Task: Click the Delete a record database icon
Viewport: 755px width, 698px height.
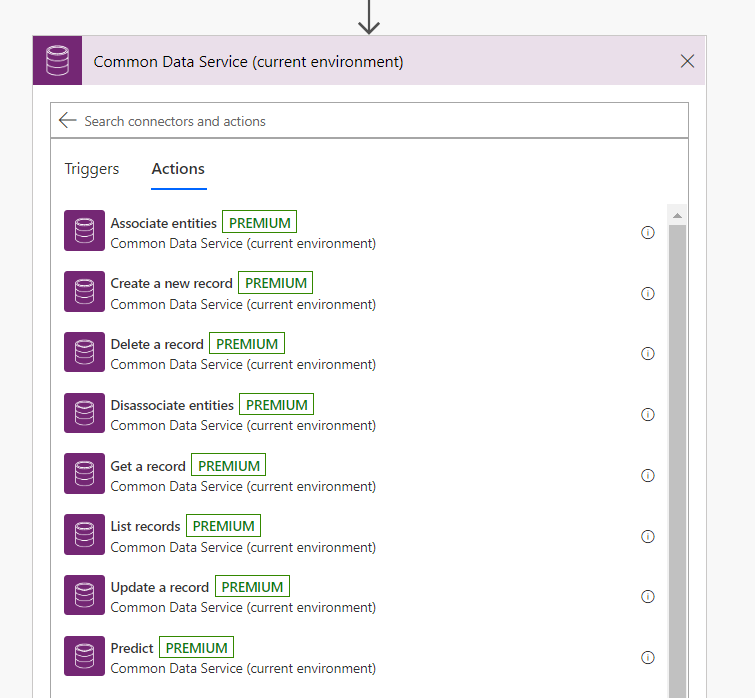Action: (x=84, y=352)
